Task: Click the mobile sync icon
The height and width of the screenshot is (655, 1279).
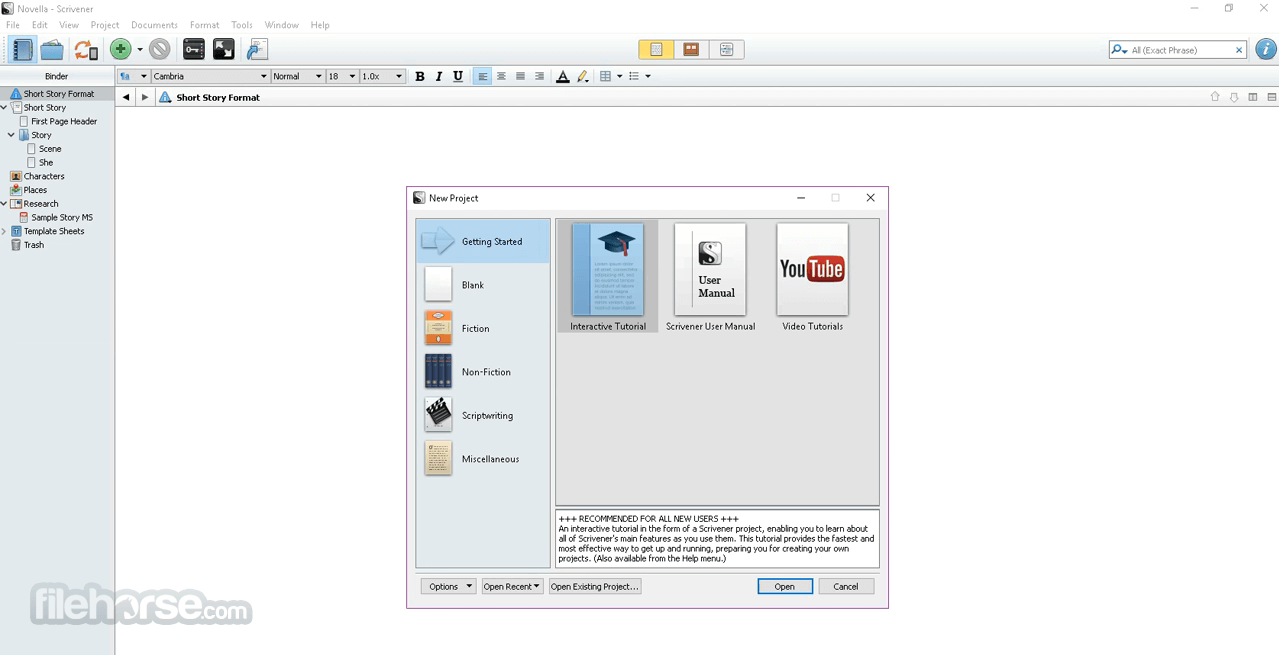Action: point(86,49)
